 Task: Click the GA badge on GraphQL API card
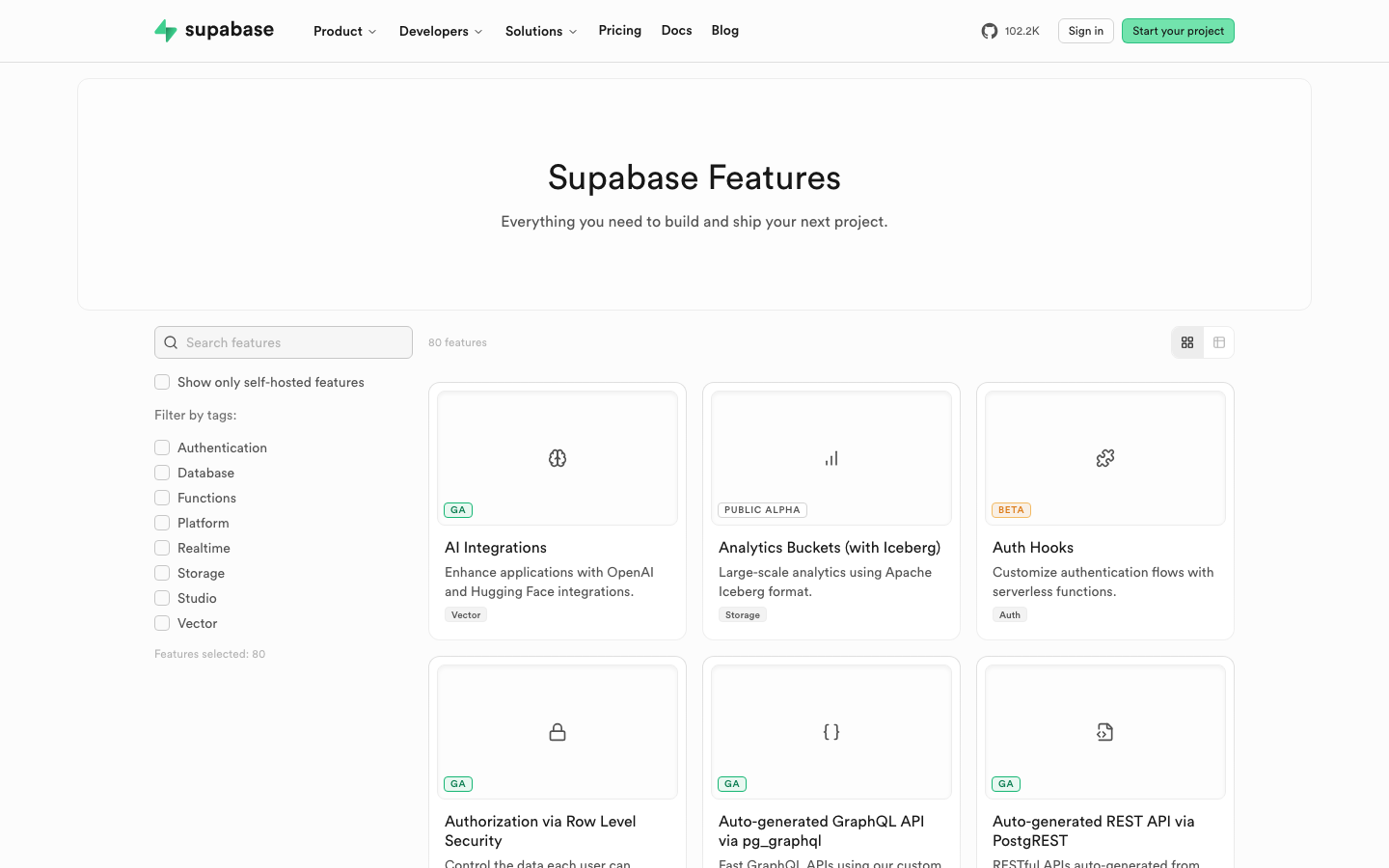pyautogui.click(x=732, y=784)
